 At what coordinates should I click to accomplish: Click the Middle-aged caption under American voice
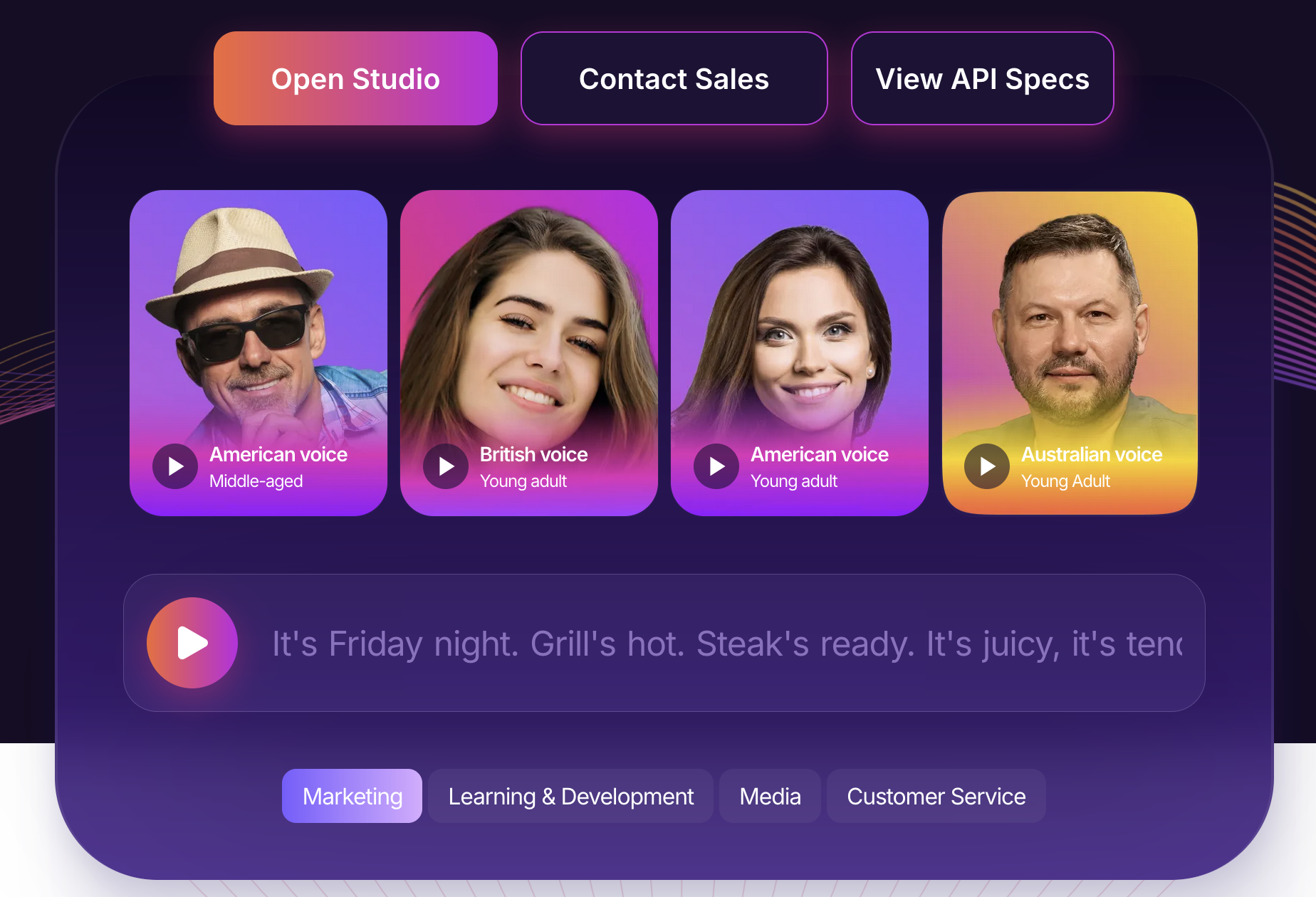pyautogui.click(x=256, y=481)
